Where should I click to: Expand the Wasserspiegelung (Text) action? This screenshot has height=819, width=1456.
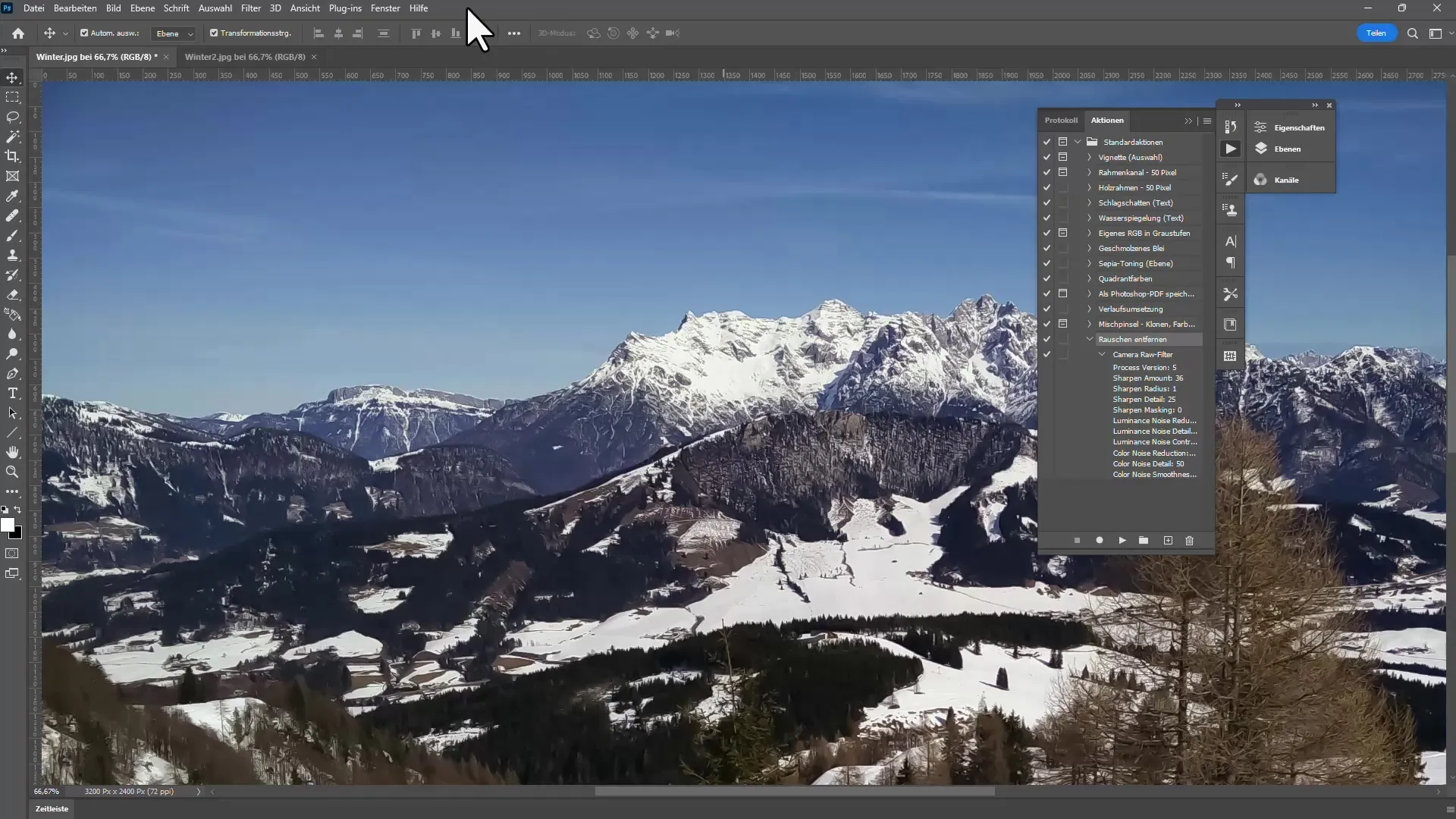click(x=1090, y=218)
